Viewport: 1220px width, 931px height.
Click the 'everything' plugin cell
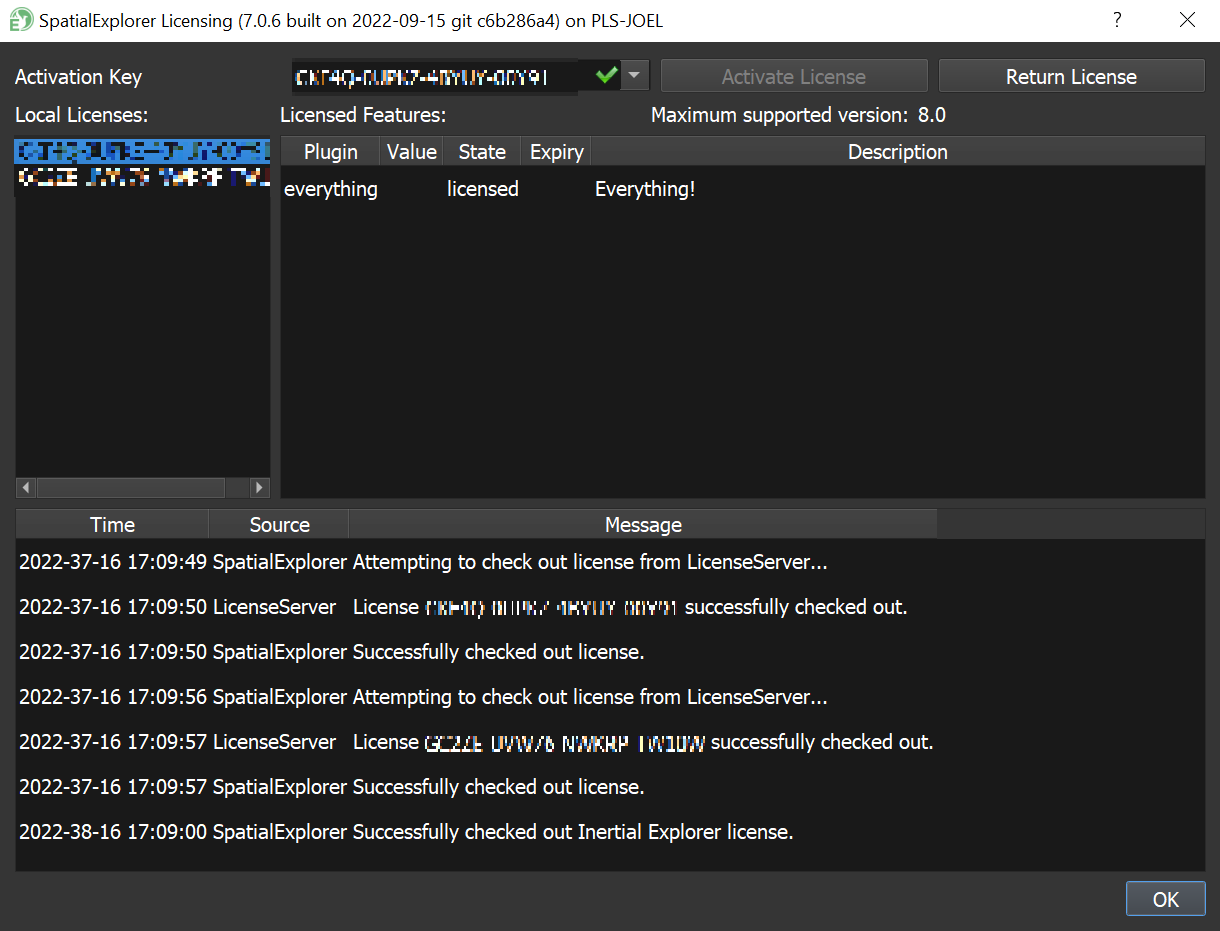click(331, 189)
